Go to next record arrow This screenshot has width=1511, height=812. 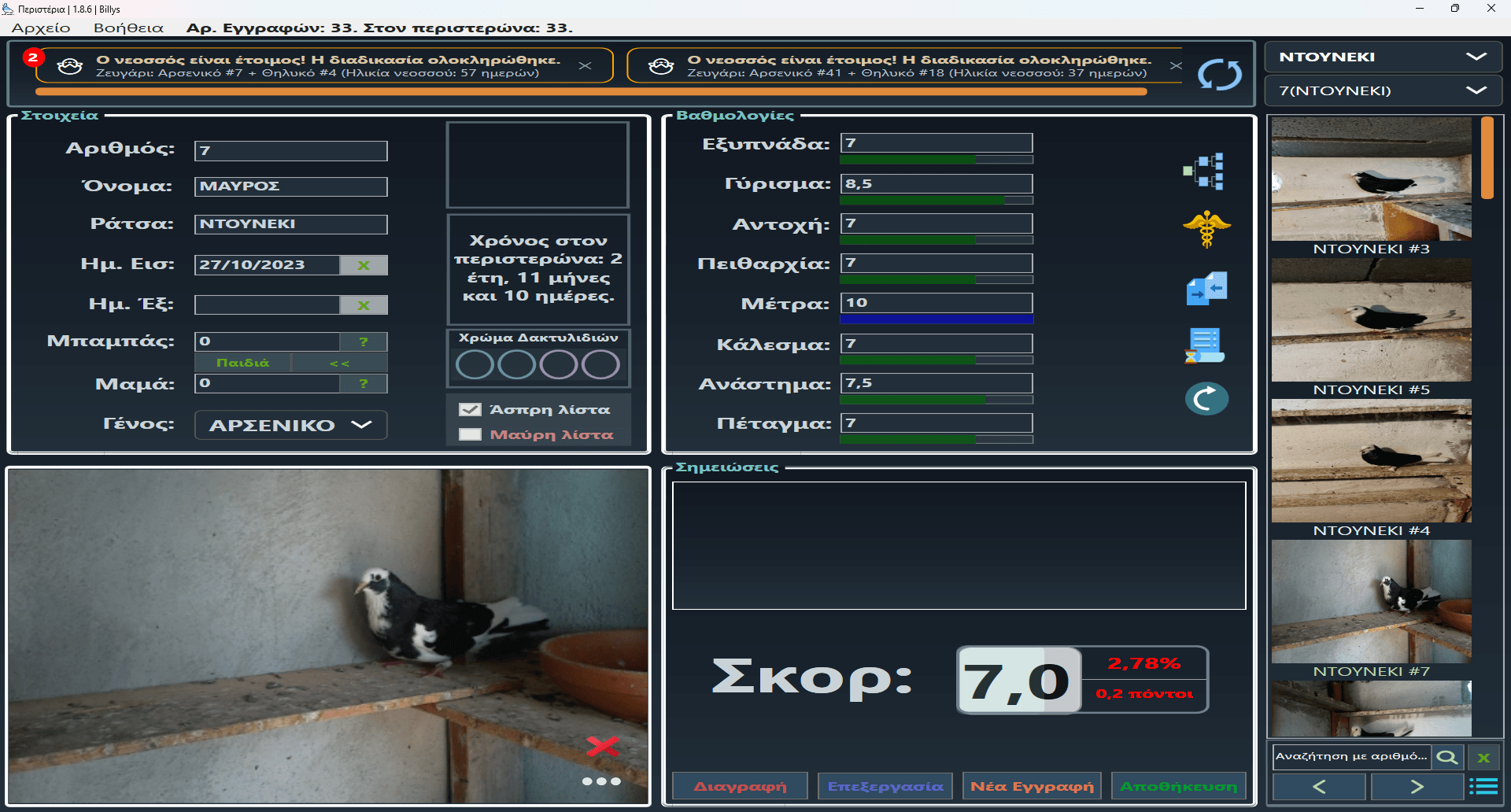[x=1417, y=786]
